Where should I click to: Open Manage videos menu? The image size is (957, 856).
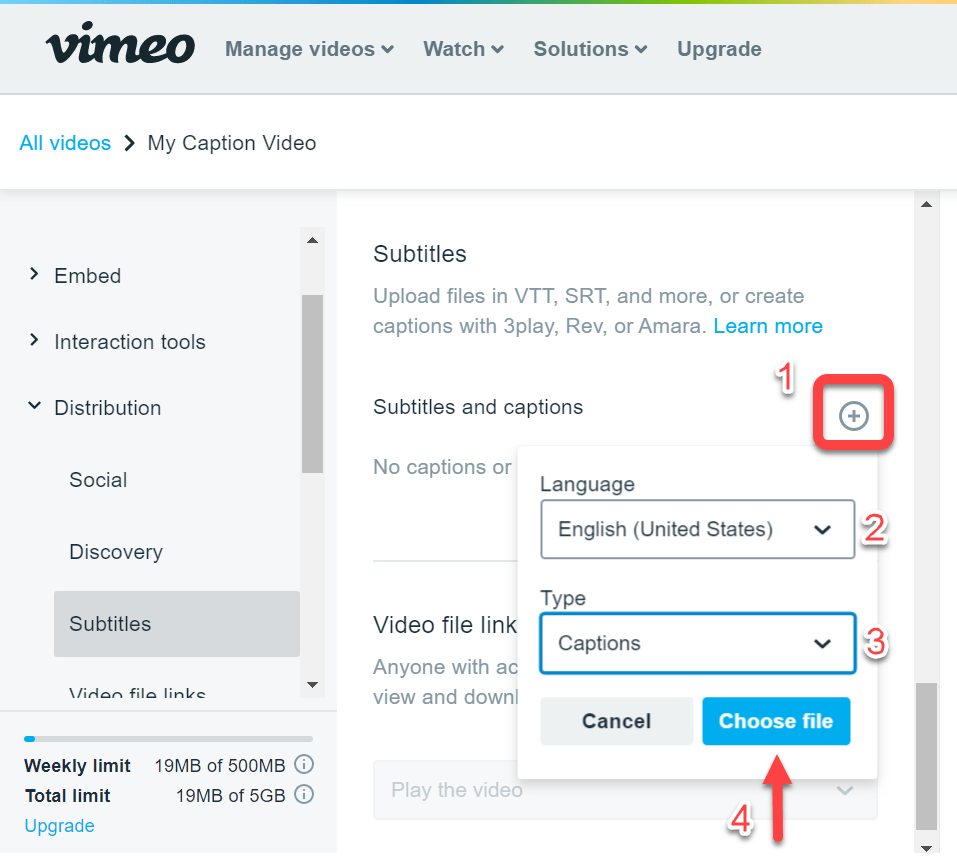tap(309, 49)
